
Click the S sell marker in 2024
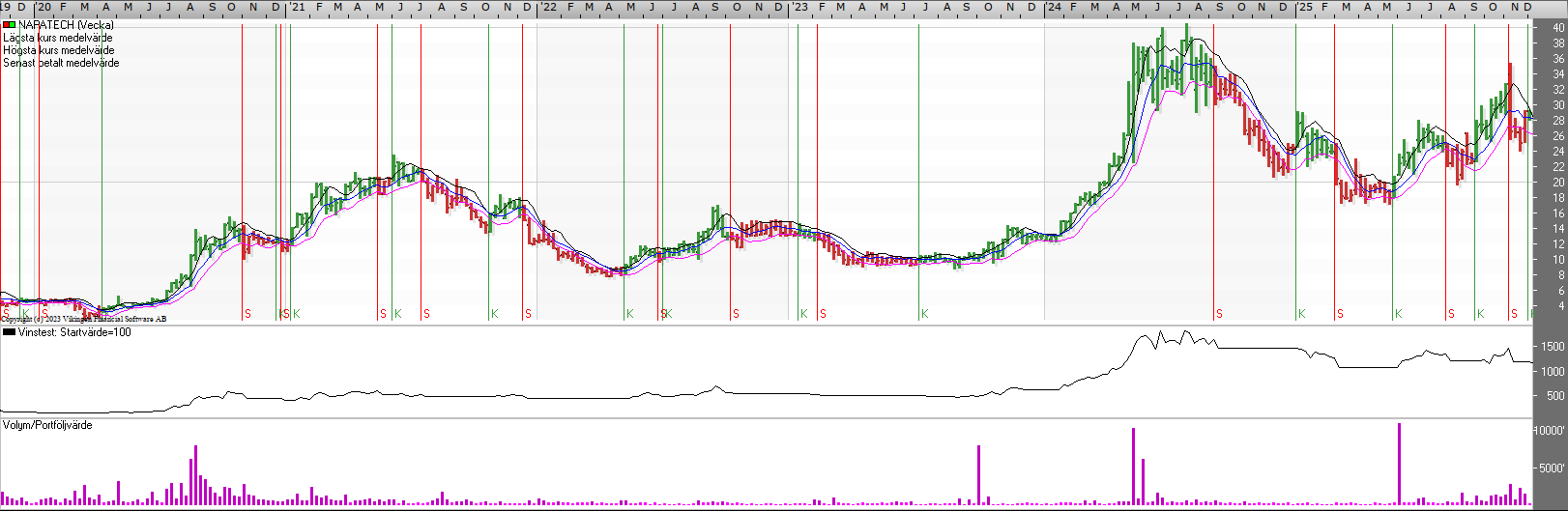1219,314
